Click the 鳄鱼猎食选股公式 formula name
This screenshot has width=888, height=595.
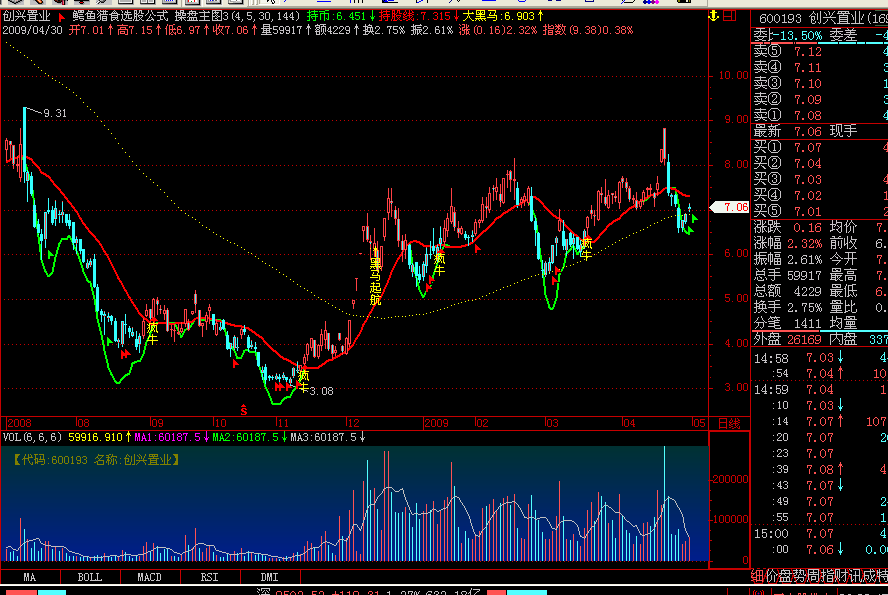click(120, 16)
